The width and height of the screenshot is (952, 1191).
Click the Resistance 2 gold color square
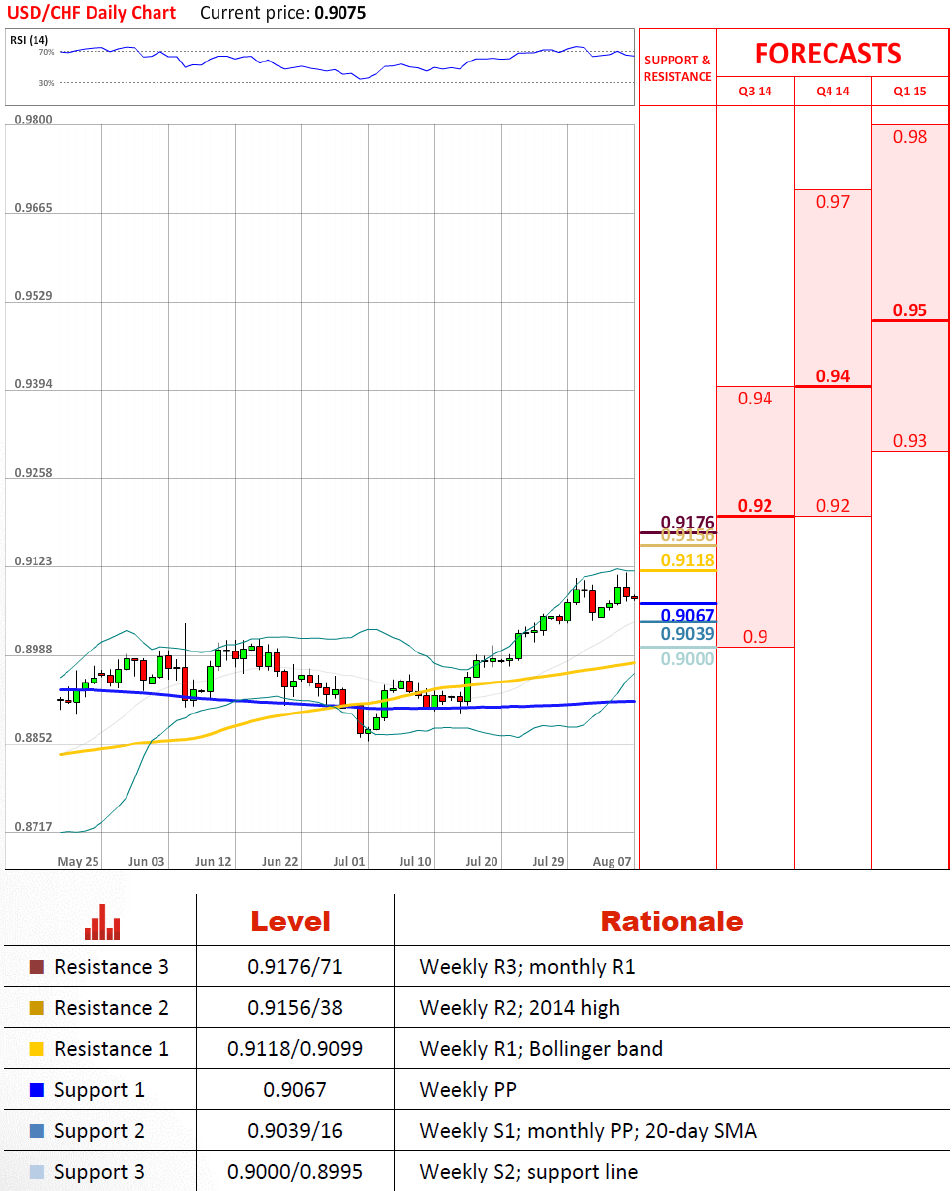[x=37, y=1008]
